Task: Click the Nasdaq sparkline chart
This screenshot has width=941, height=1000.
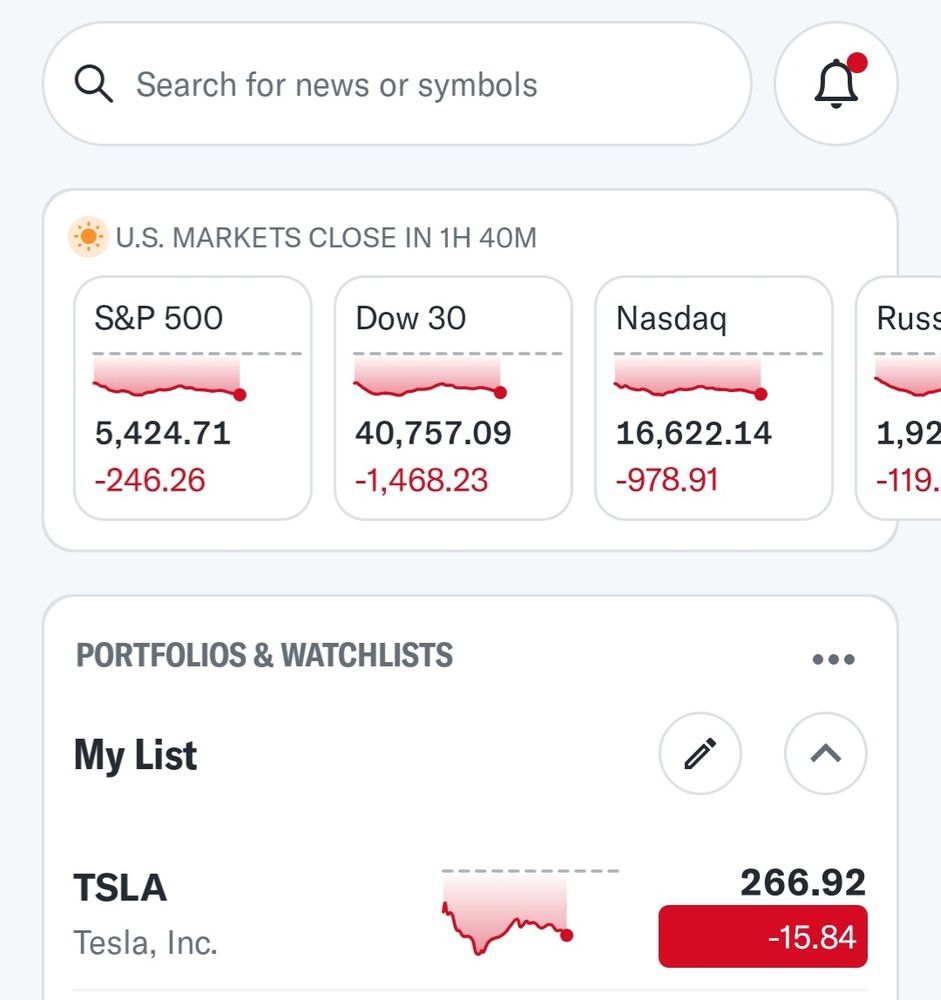Action: 718,377
